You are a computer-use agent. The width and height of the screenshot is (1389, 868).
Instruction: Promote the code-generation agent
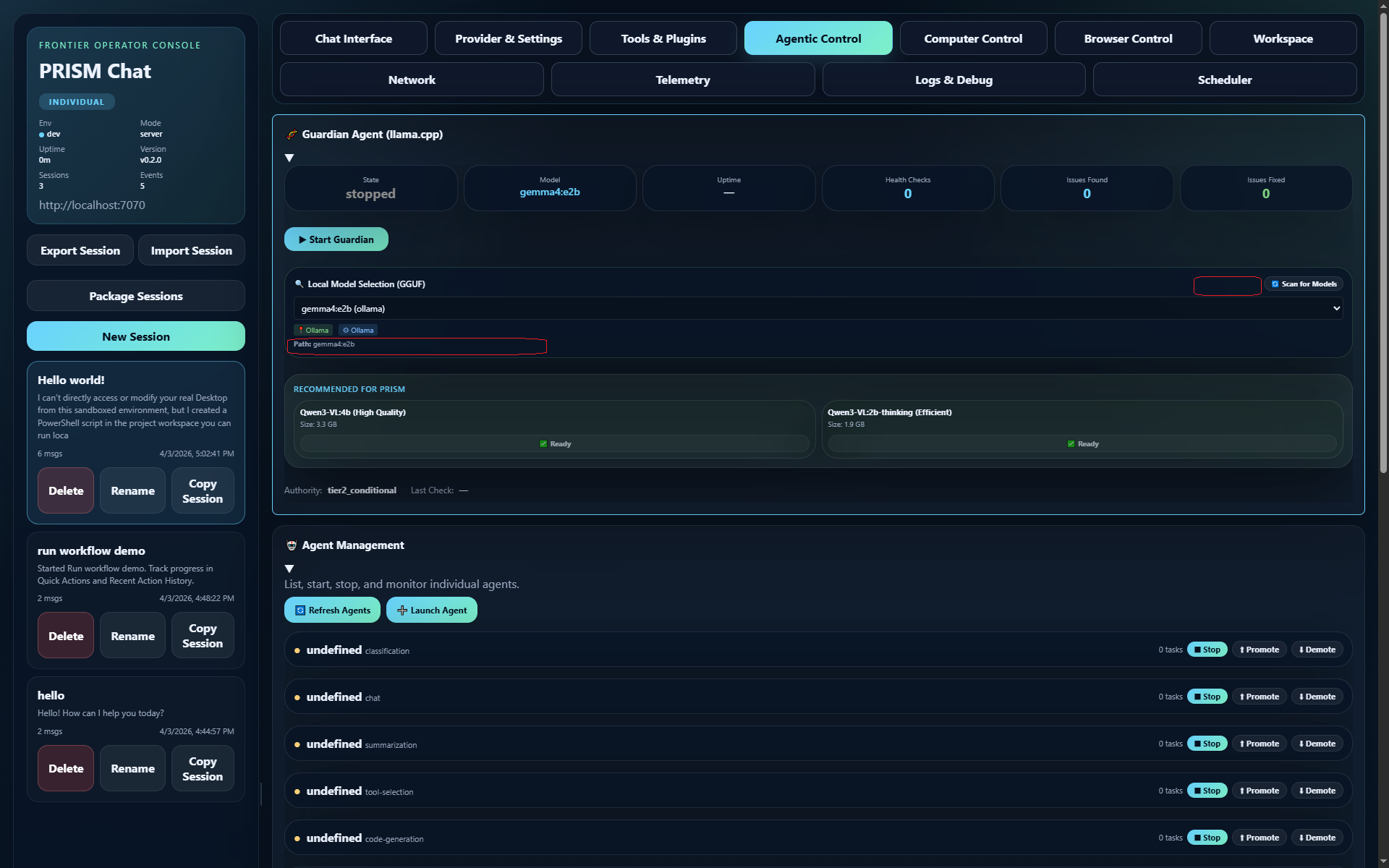coord(1260,838)
